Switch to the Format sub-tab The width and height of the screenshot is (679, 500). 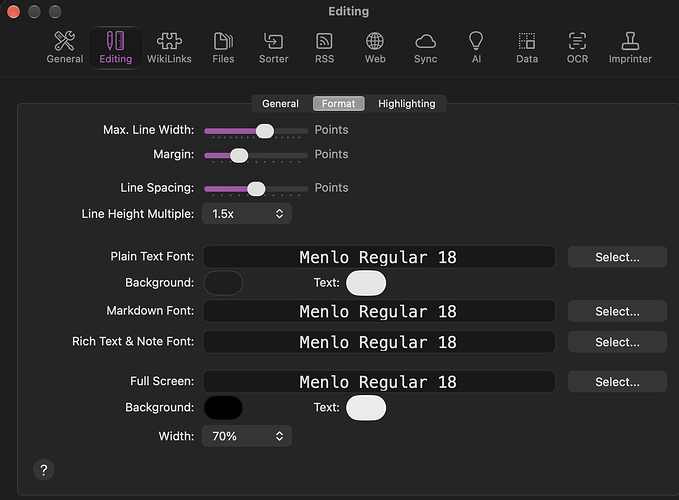pyautogui.click(x=339, y=103)
